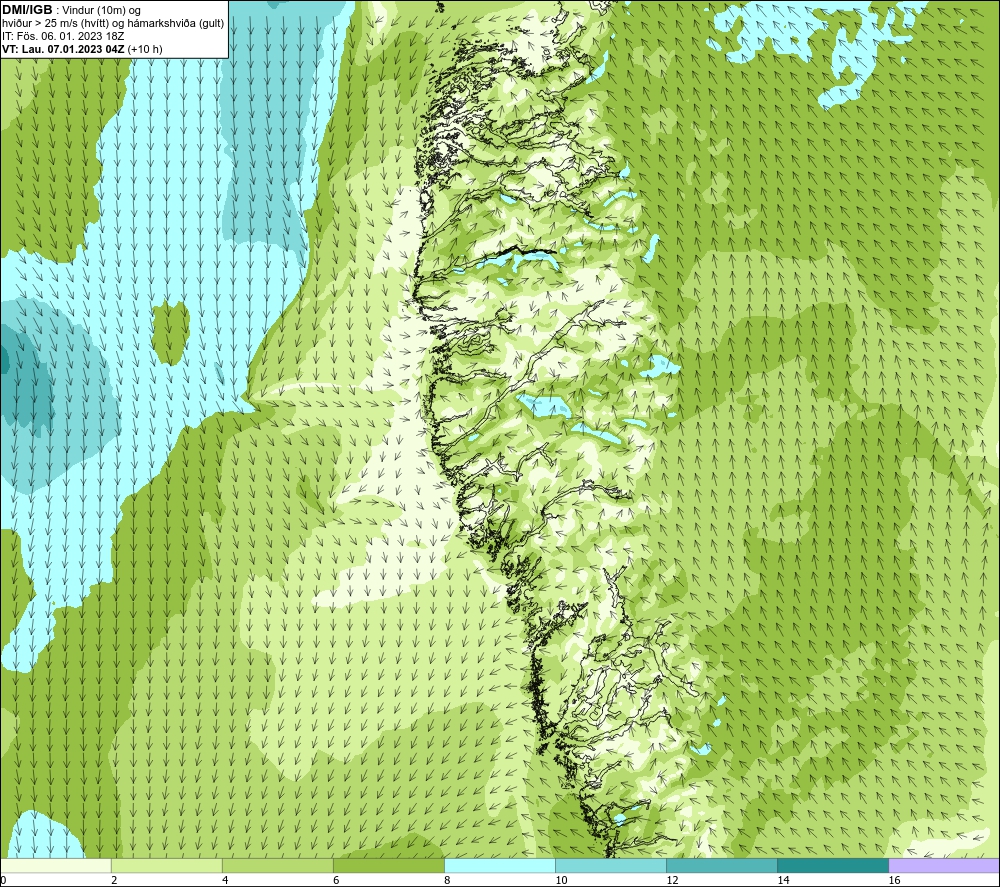The height and width of the screenshot is (887, 1000).
Task: Click the legend tick label 2
Action: [114, 881]
